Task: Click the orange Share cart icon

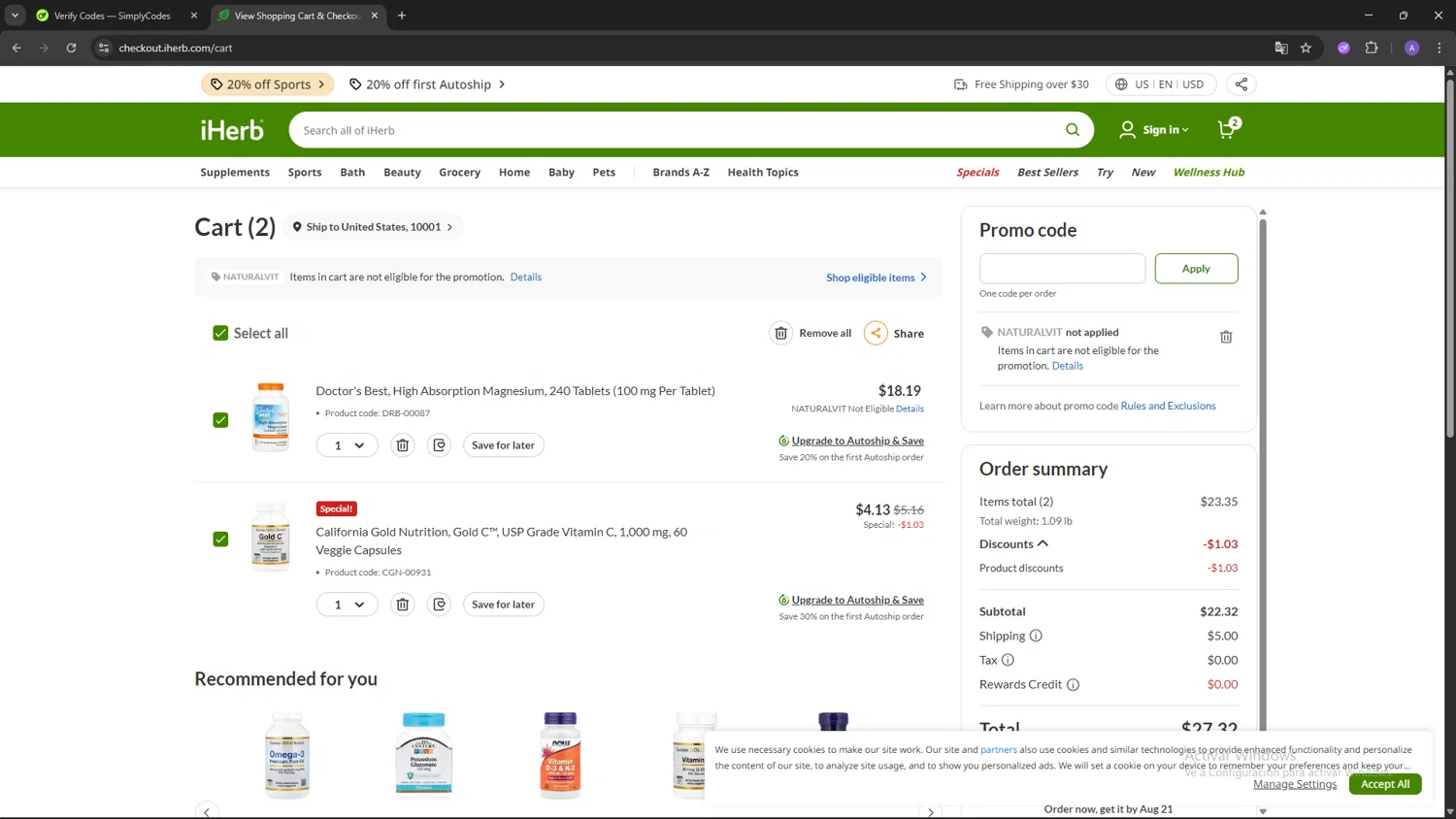Action: 876,333
